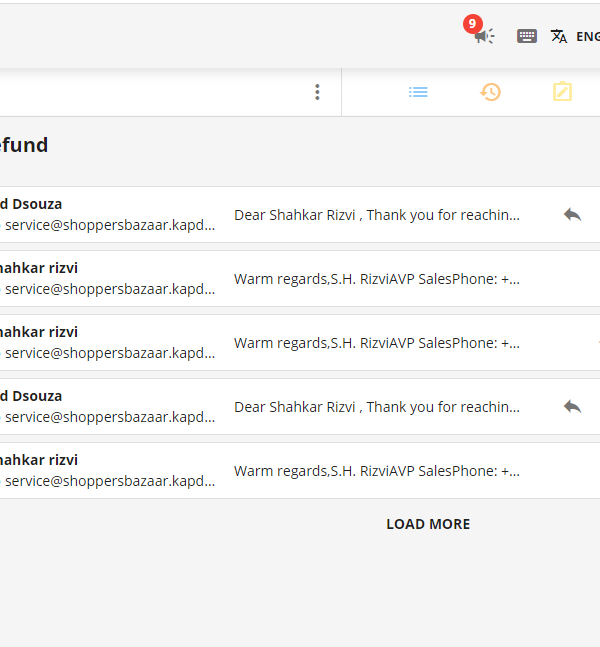Click the service@shoppersbazaar address in last row
This screenshot has width=600, height=647.
(110, 481)
